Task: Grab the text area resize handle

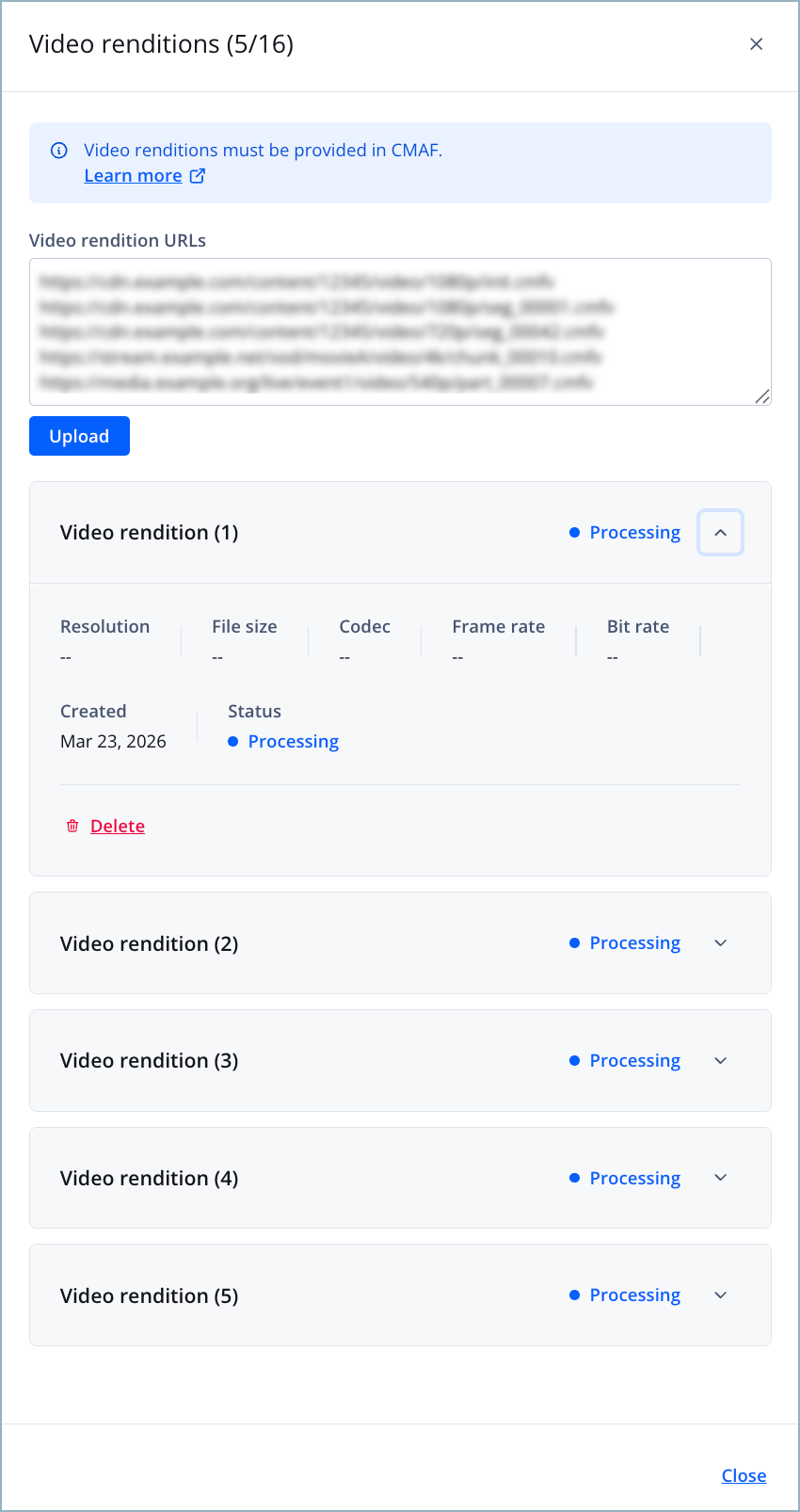Action: pyautogui.click(x=762, y=396)
